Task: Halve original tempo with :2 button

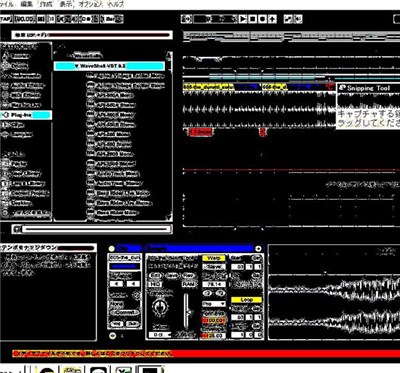Action: (208, 293)
